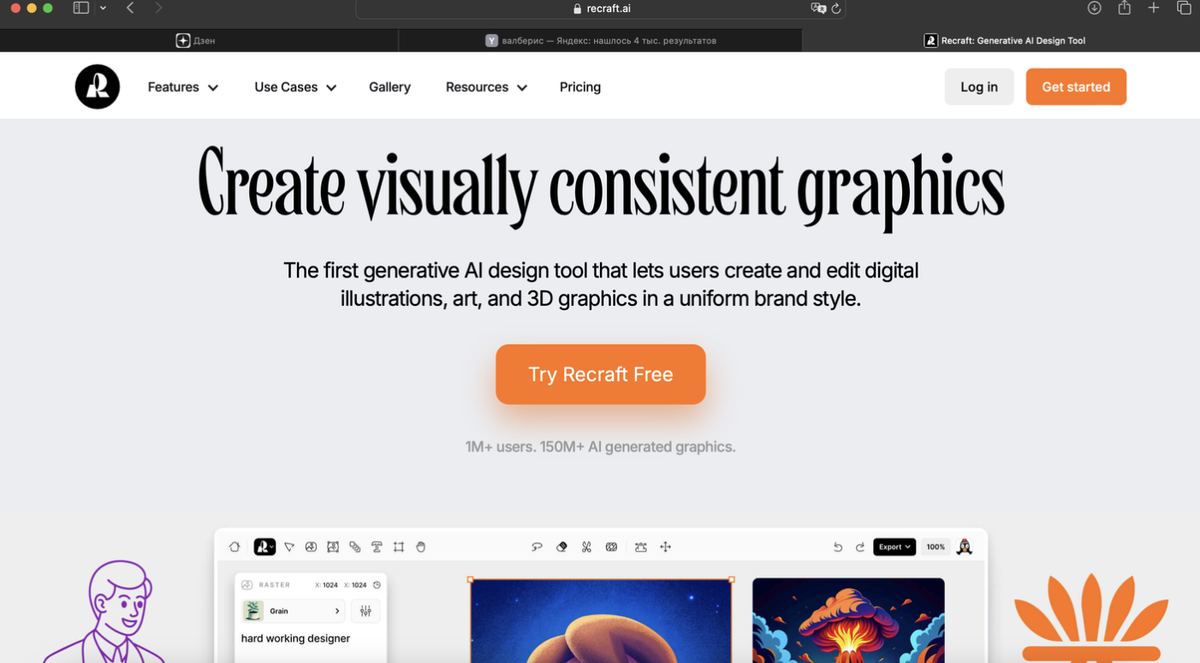Click the undo arrow in editor toolbar
Image resolution: width=1200 pixels, height=663 pixels.
point(838,547)
